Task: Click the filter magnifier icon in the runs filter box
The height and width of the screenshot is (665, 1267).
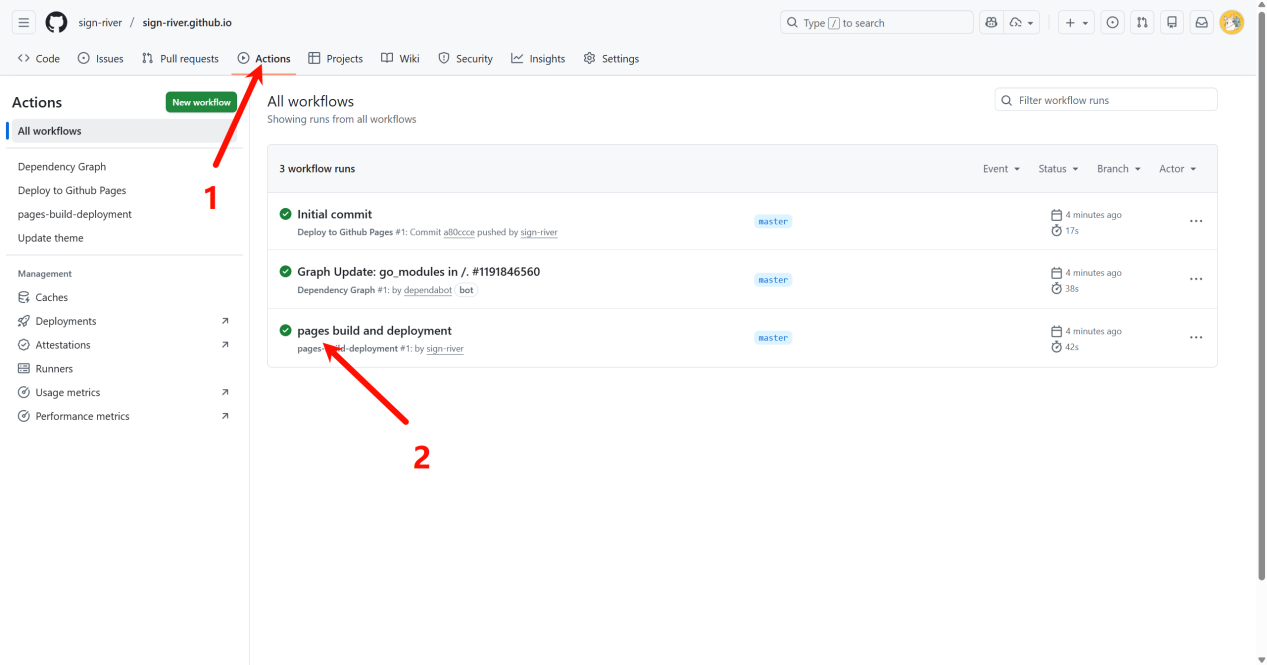Action: point(1007,100)
